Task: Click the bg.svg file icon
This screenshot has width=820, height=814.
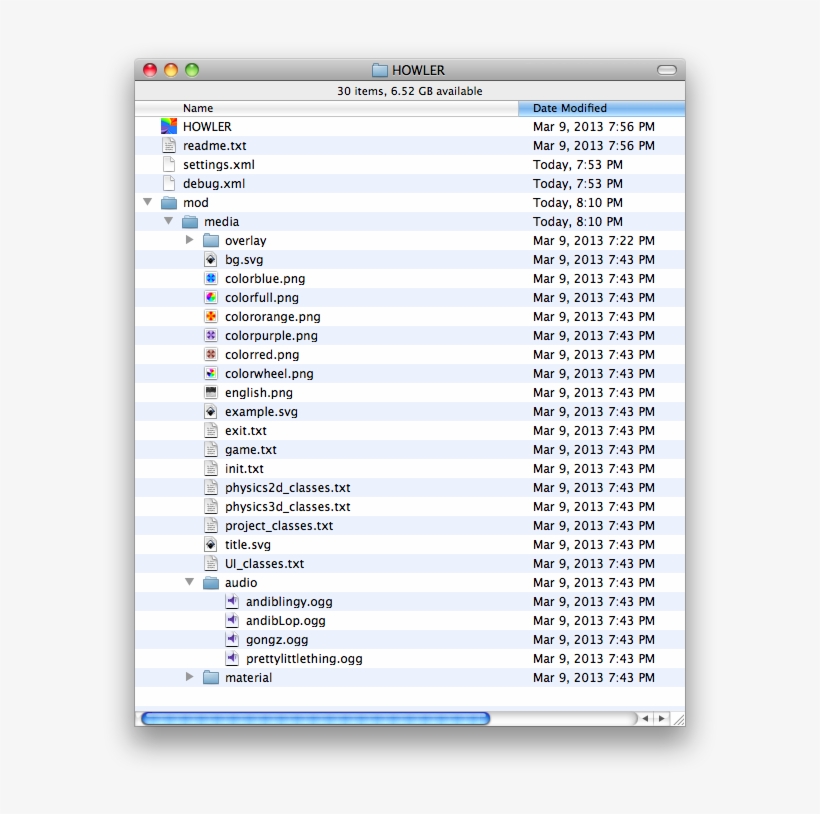Action: coord(211,260)
